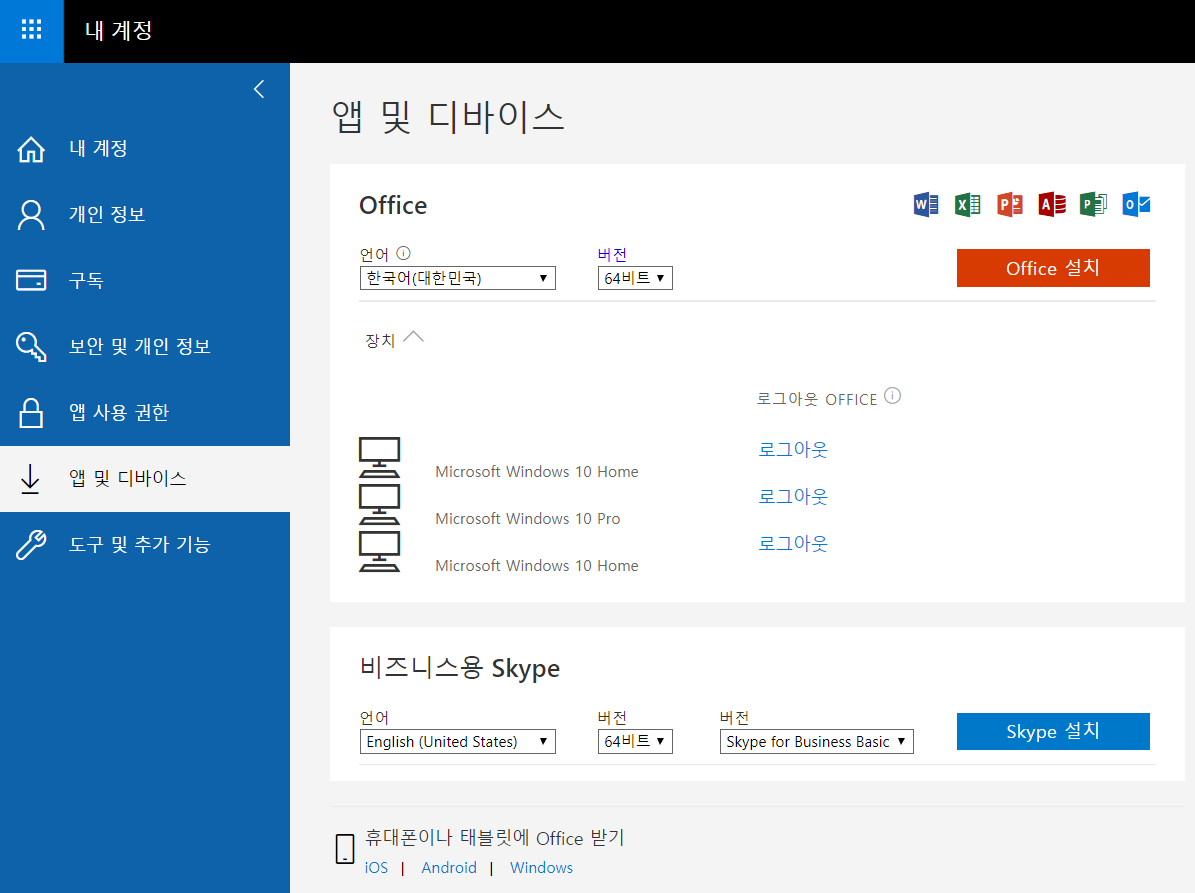Open Office language dropdown 한국어(대한민국)
This screenshot has height=893, width=1195.
(457, 278)
